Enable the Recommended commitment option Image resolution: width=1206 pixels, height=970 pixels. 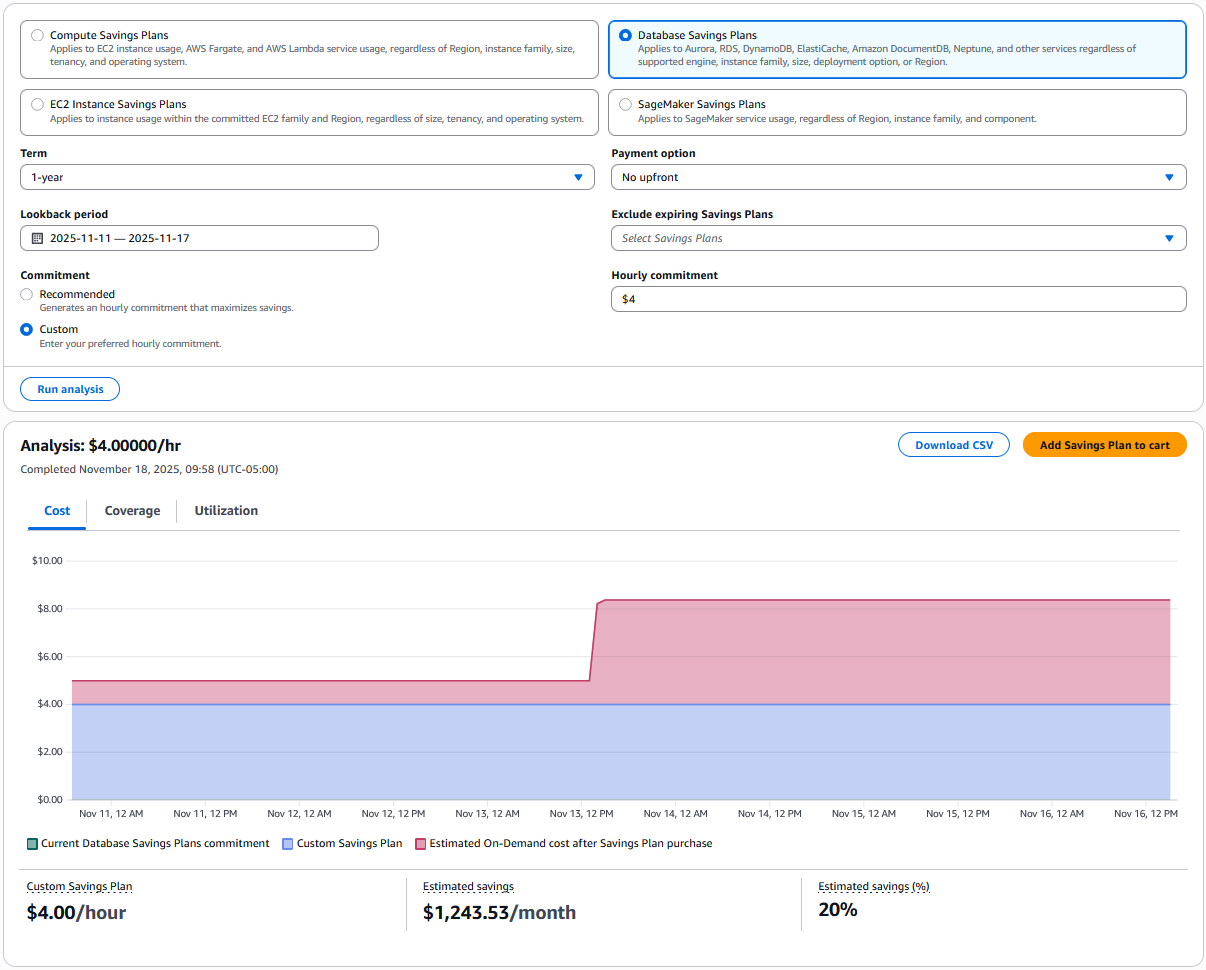click(x=26, y=294)
